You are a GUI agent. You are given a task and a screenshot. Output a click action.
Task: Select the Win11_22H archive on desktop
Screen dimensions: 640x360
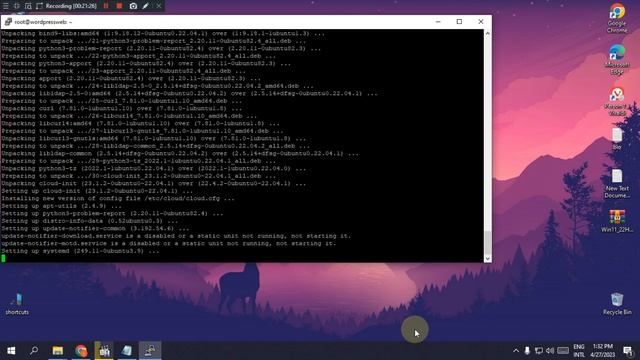617,221
